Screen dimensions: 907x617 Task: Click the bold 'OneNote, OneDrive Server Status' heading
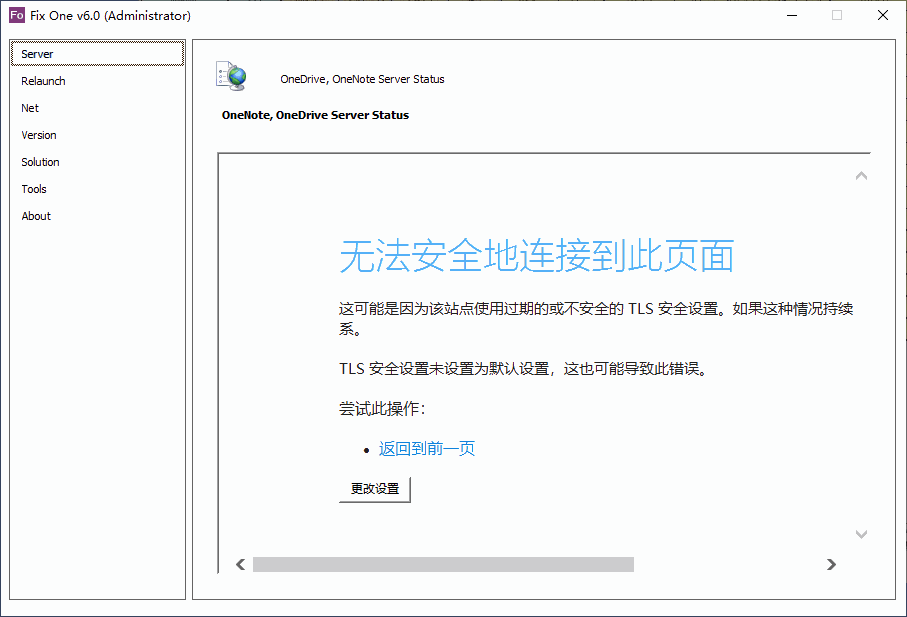(x=315, y=115)
